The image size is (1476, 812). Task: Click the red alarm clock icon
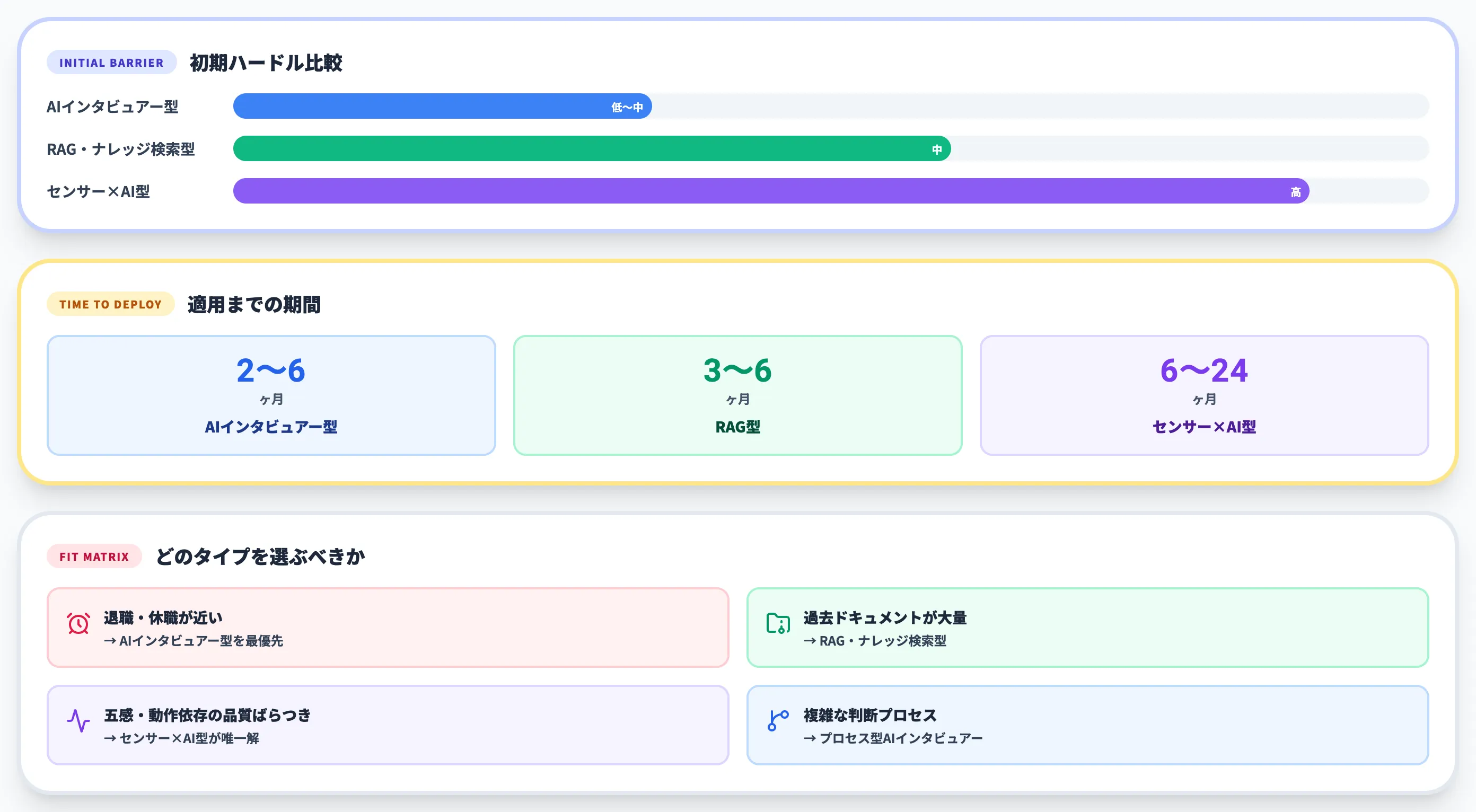(x=78, y=624)
